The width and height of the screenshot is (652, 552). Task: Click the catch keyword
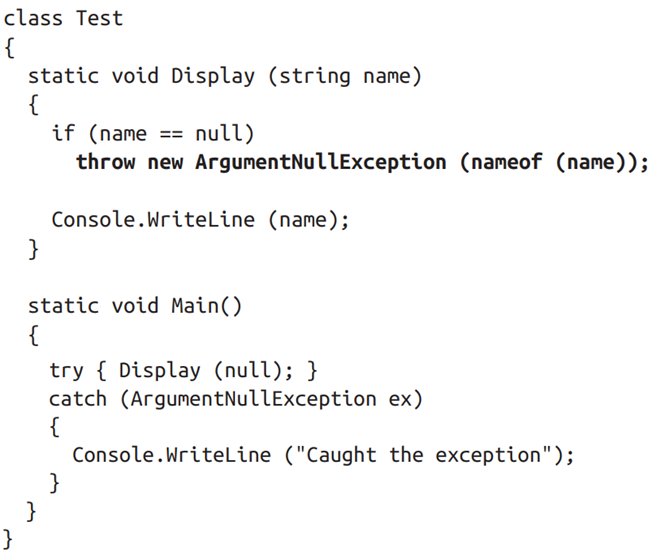point(78,399)
